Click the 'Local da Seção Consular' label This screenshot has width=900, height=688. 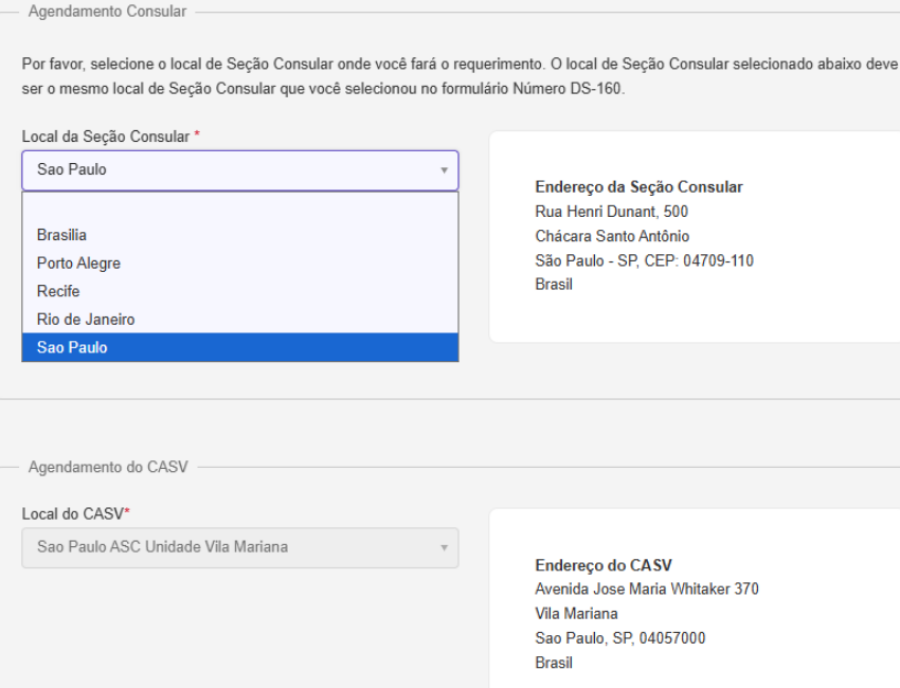(105, 136)
